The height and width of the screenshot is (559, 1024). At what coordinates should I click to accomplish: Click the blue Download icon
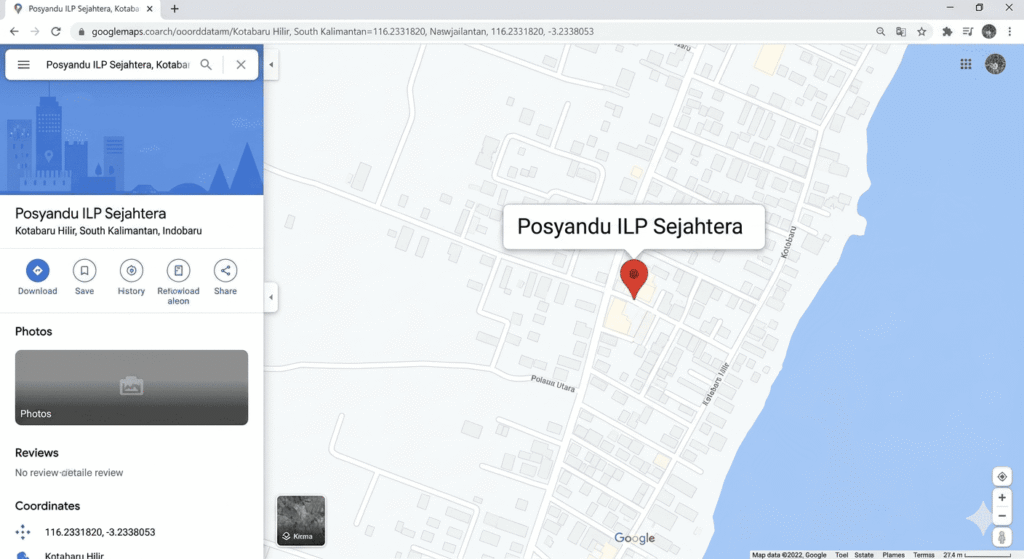click(37, 270)
